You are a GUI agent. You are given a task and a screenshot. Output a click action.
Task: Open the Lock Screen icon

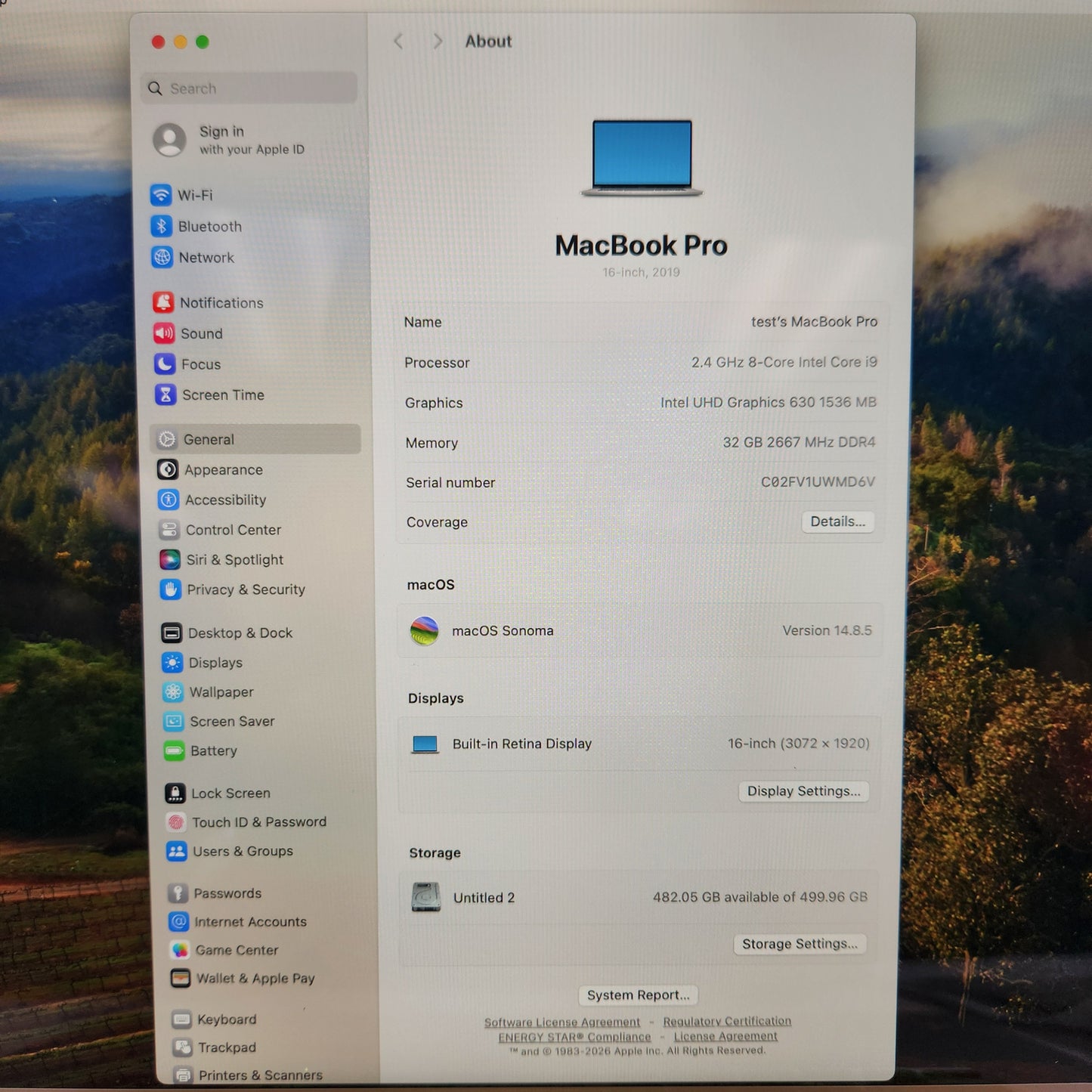point(175,793)
